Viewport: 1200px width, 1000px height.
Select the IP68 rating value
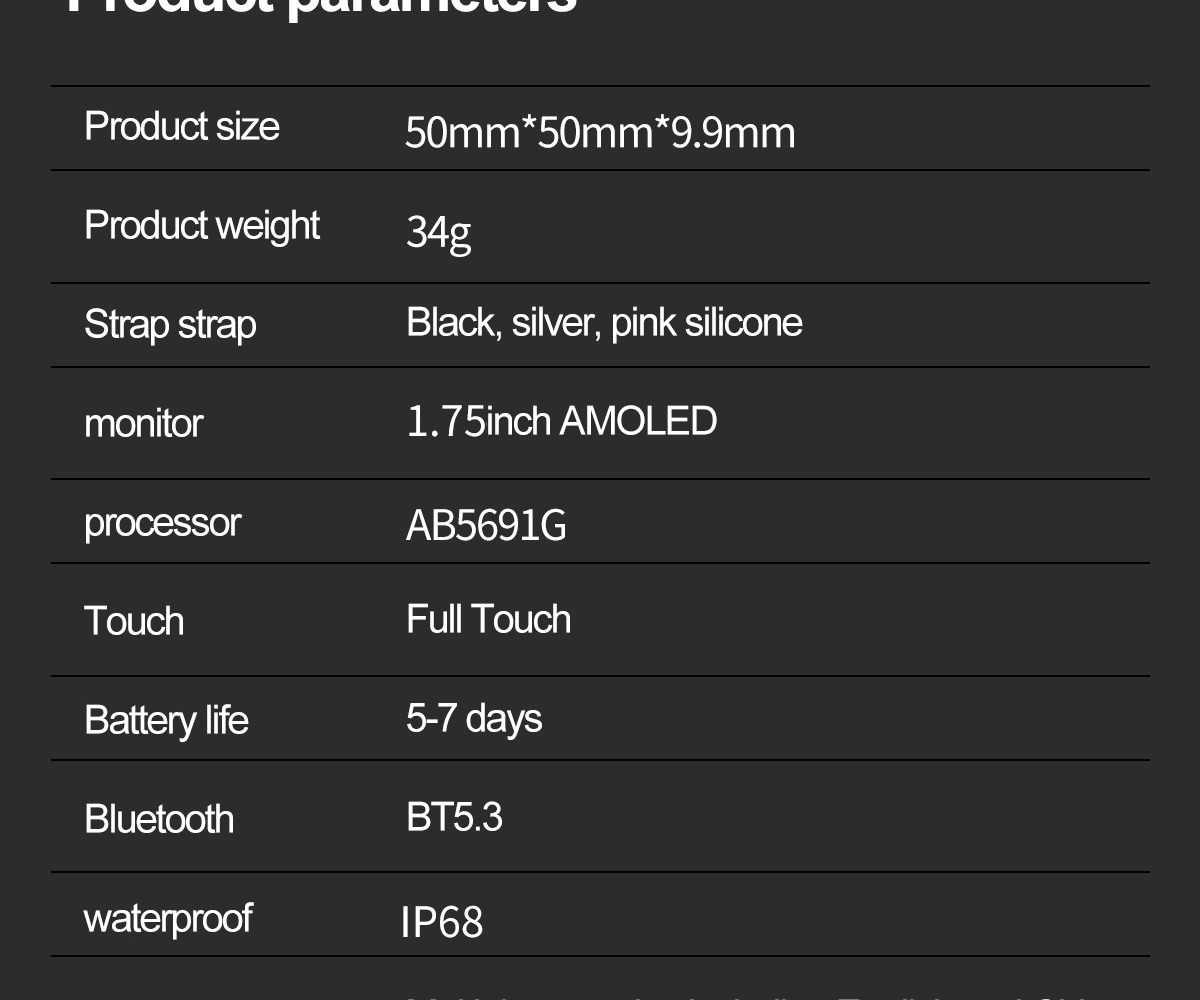(x=442, y=922)
